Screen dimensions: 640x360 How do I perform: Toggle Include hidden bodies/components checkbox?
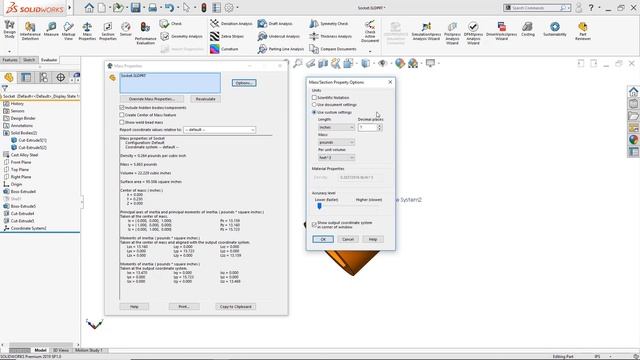[122, 107]
